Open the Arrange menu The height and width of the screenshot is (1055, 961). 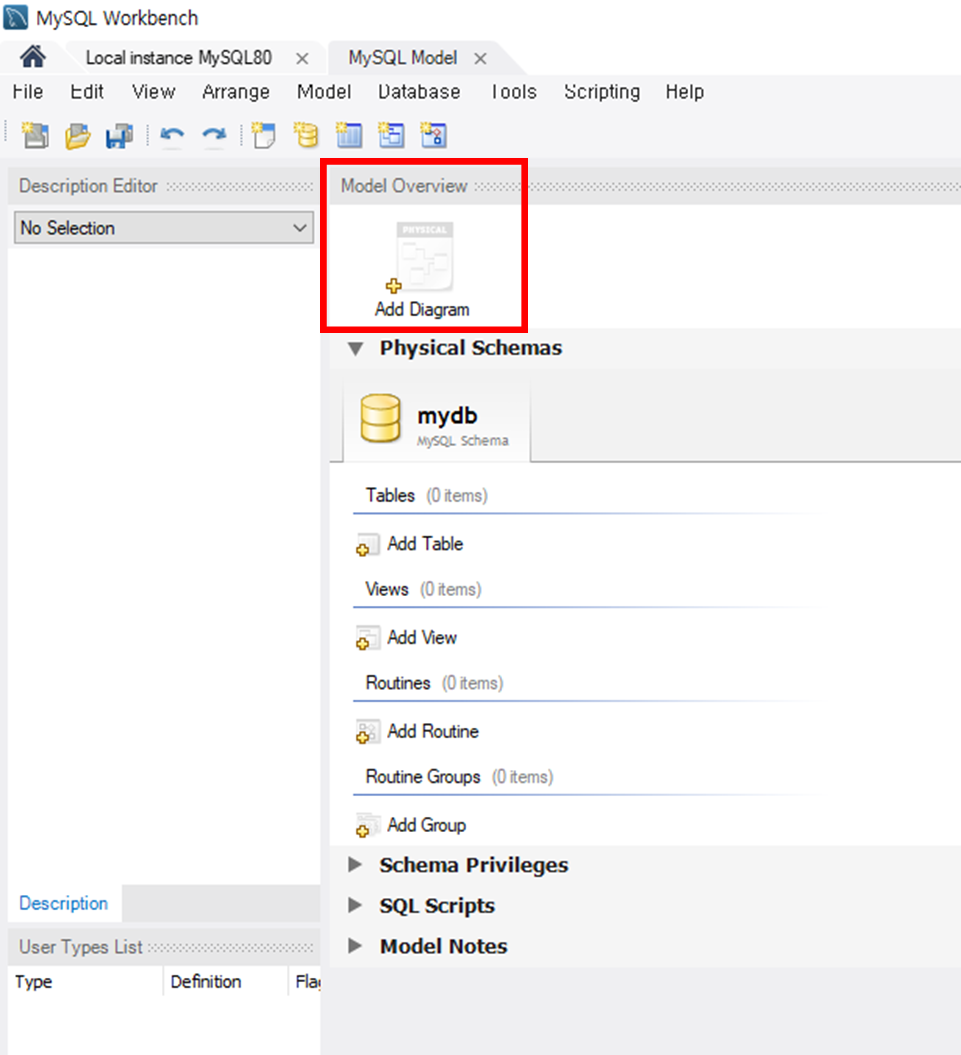tap(236, 92)
